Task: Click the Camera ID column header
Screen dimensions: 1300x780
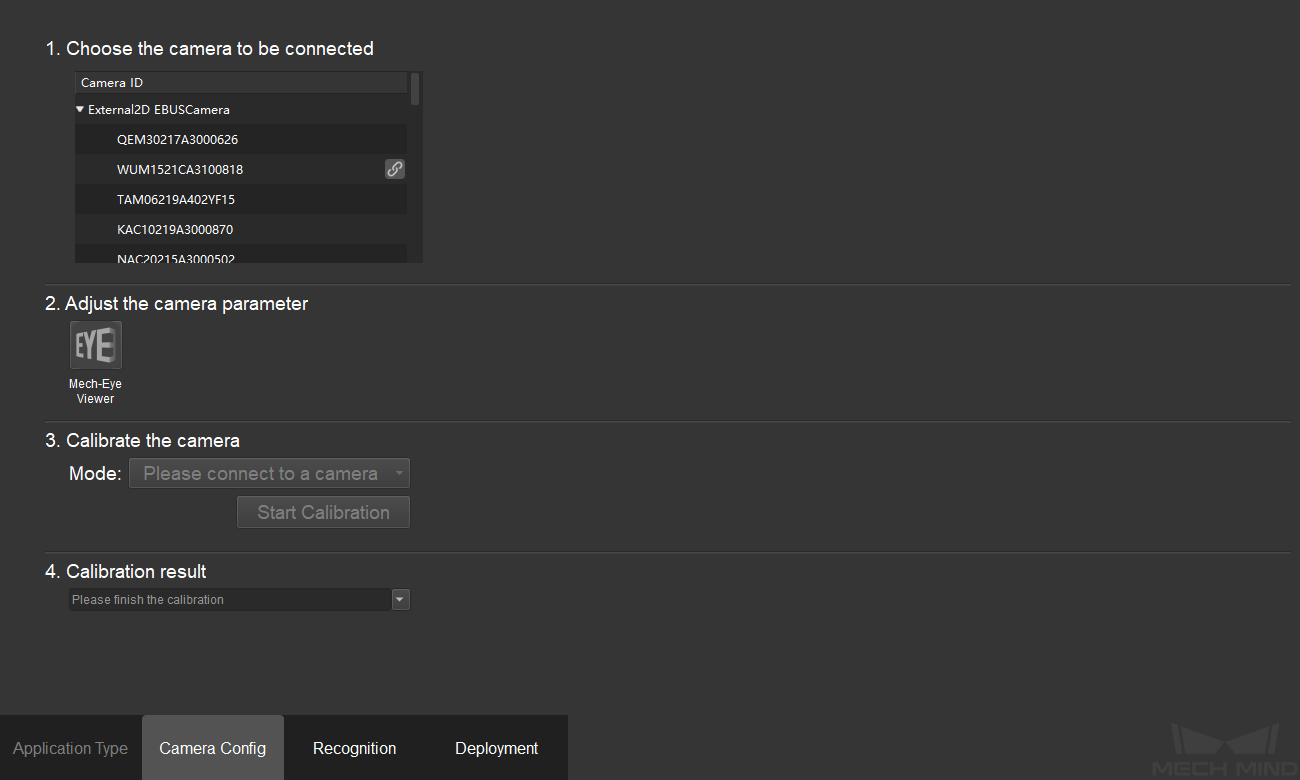Action: click(241, 83)
